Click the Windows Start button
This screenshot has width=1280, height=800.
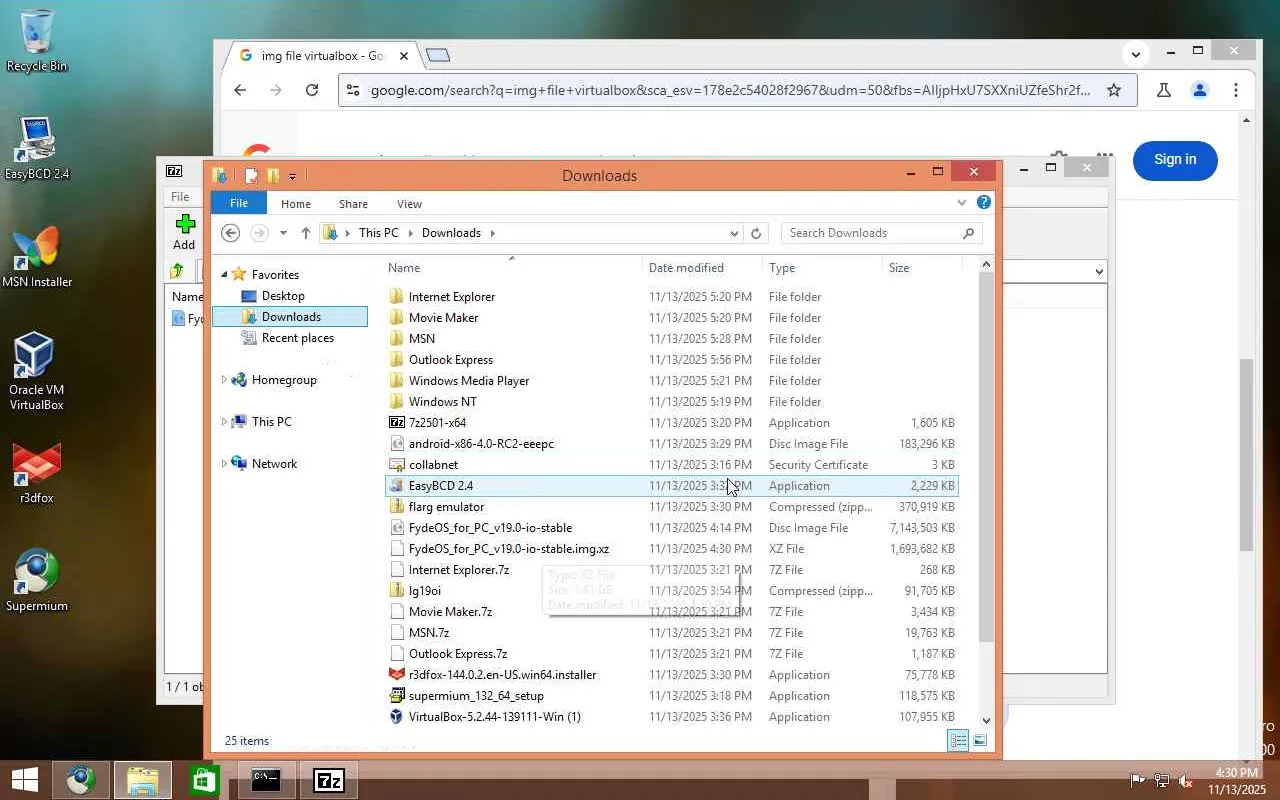24,780
